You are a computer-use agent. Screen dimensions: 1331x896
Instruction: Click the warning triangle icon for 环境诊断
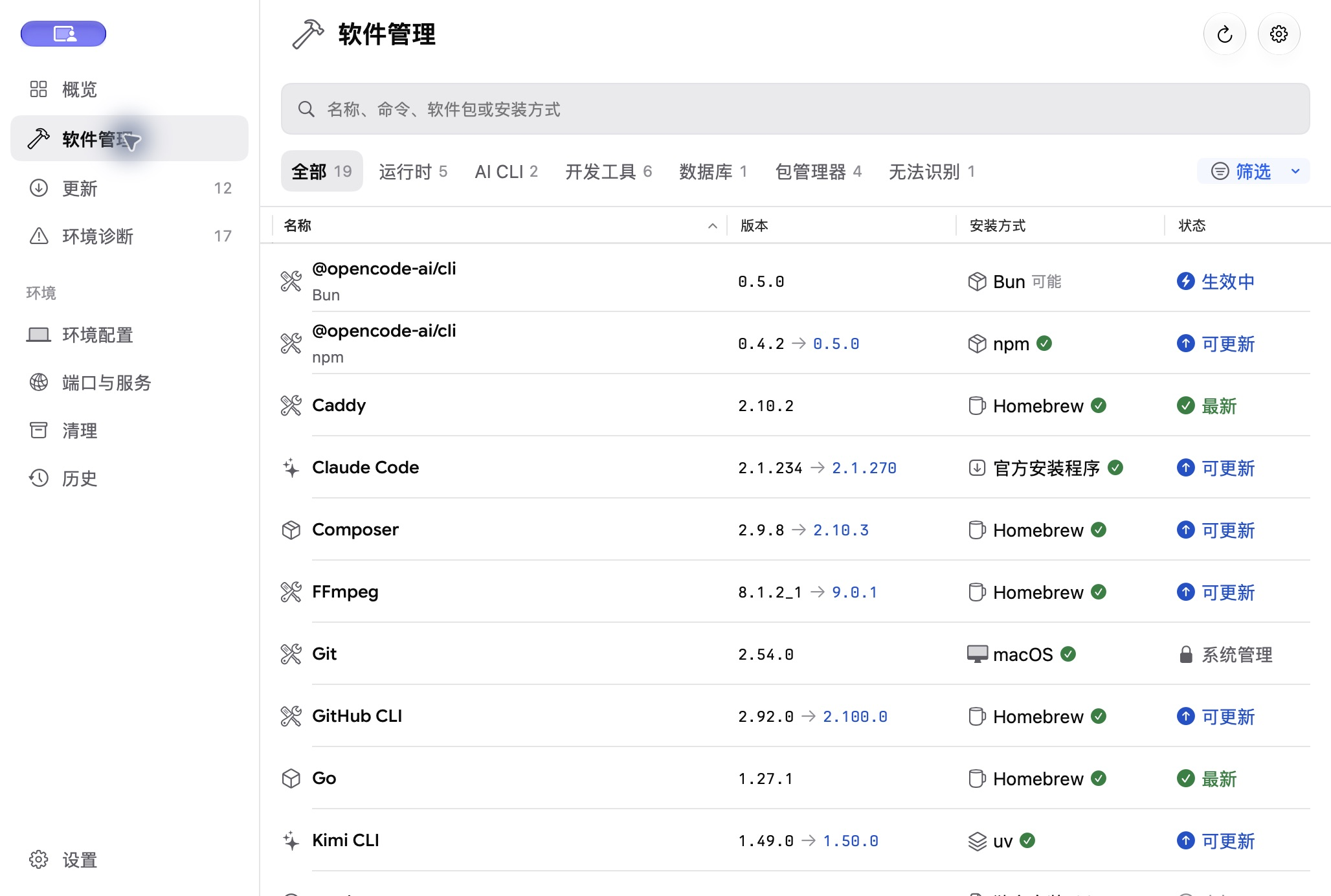(39, 236)
